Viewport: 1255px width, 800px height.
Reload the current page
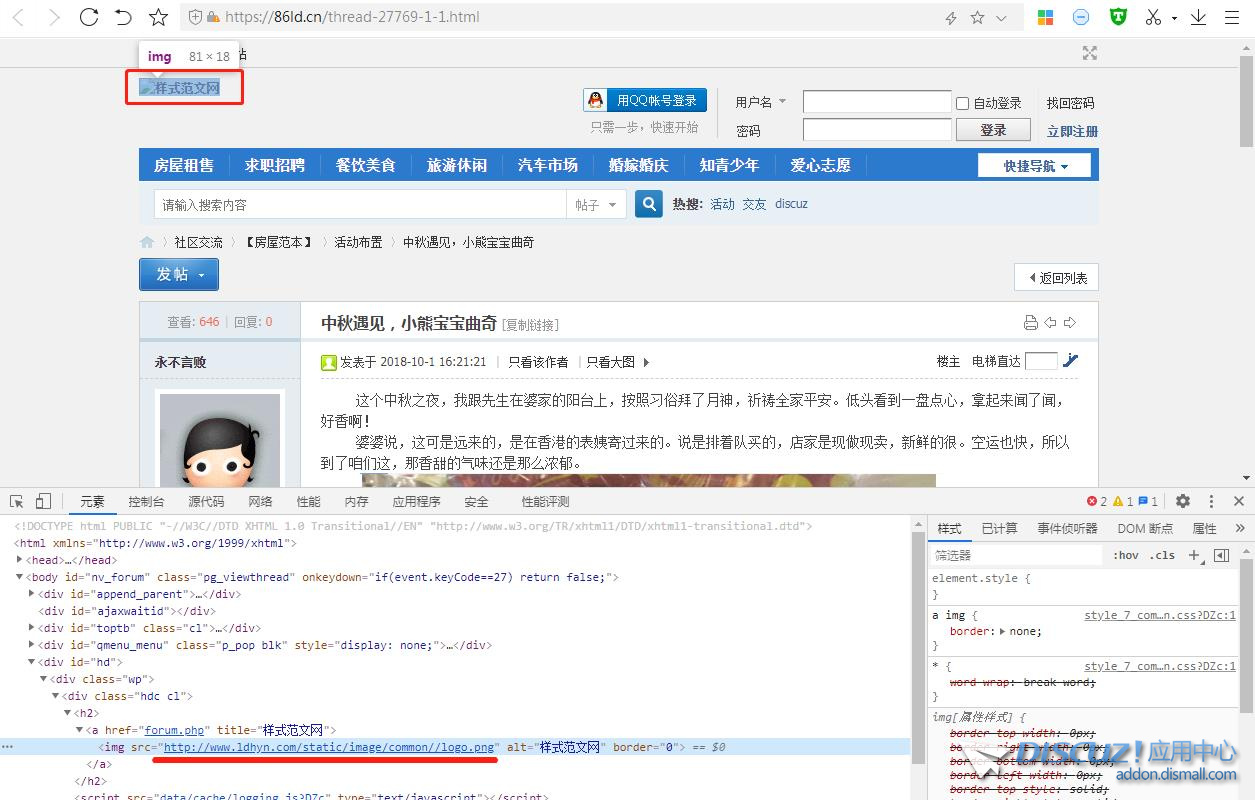coord(89,17)
